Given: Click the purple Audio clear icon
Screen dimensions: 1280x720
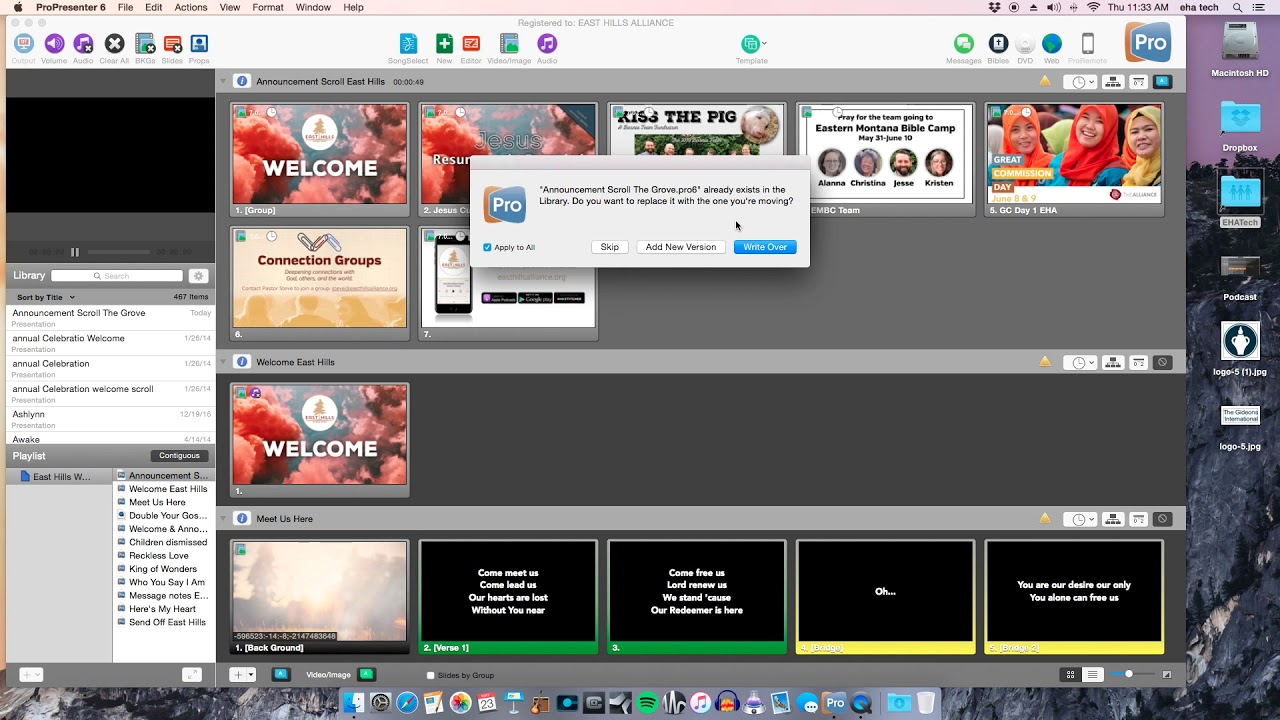Looking at the screenshot, I should pos(83,44).
